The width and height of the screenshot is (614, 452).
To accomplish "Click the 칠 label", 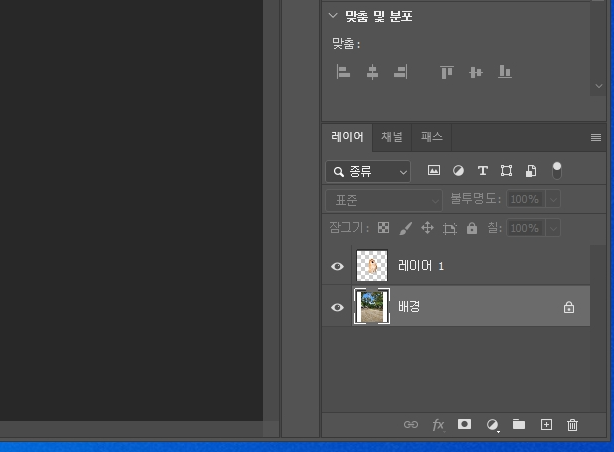I will pos(494,228).
